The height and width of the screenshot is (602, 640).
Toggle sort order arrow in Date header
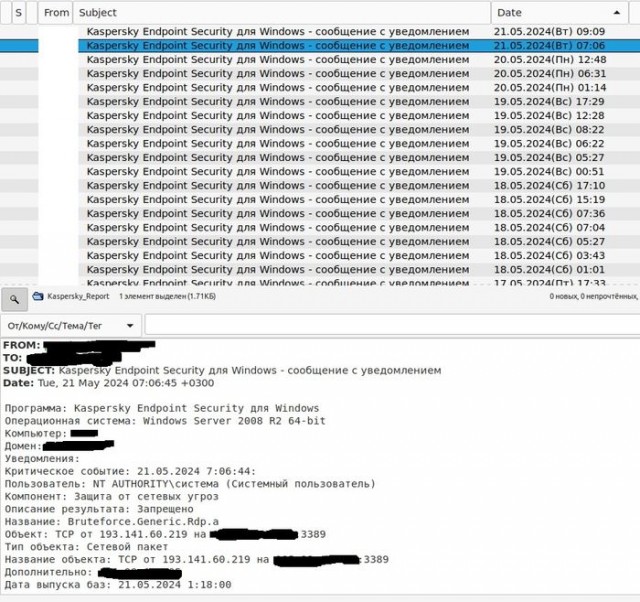[x=617, y=13]
